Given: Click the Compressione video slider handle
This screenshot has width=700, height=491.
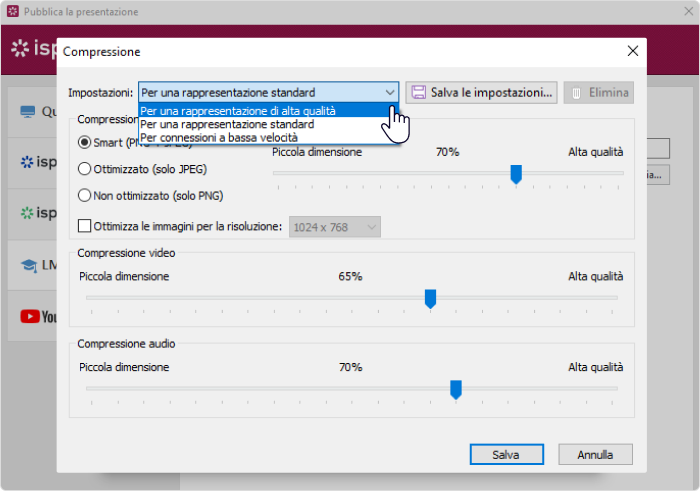Looking at the screenshot, I should point(430,298).
